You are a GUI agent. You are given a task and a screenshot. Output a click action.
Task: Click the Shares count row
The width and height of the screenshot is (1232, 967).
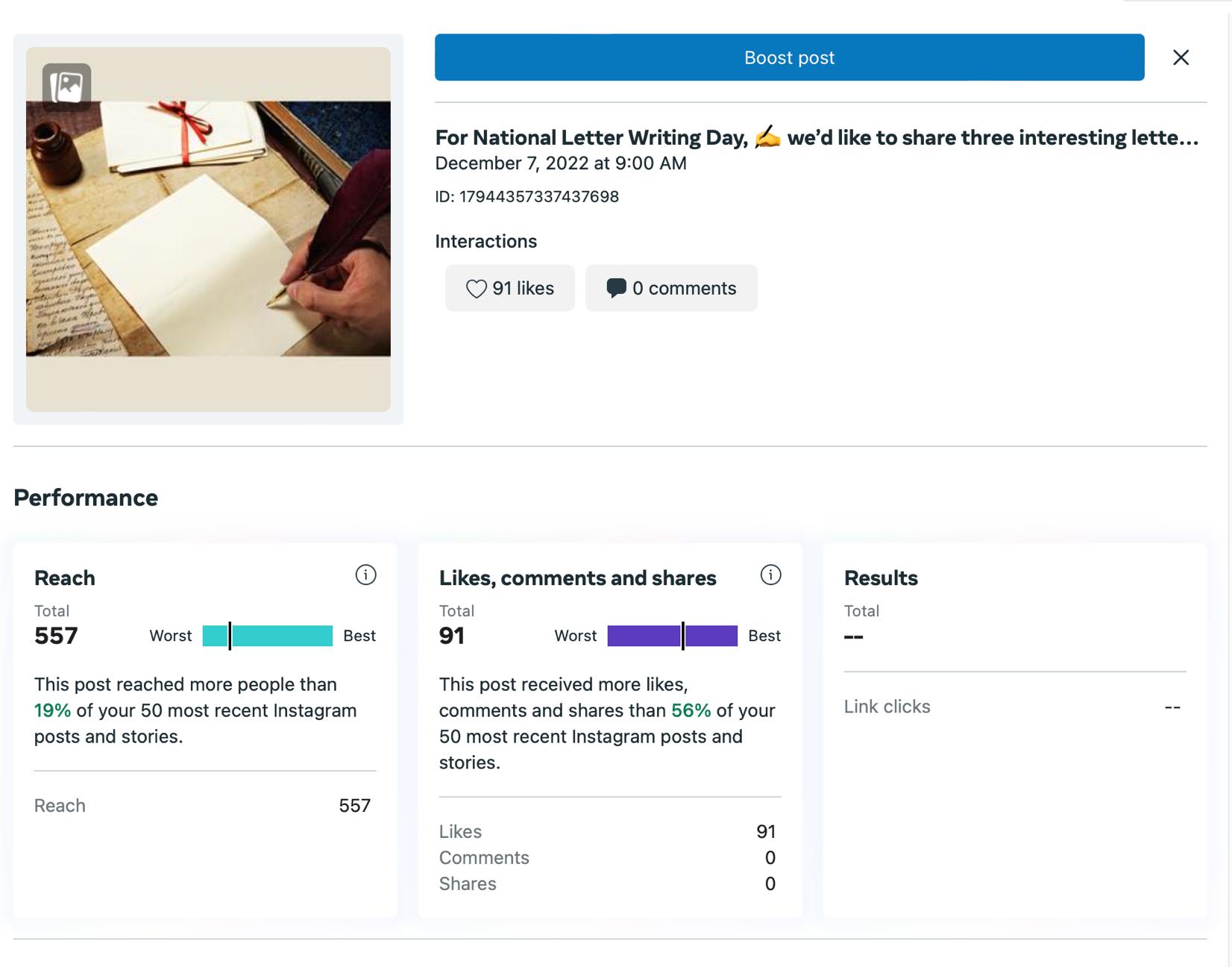tap(608, 884)
